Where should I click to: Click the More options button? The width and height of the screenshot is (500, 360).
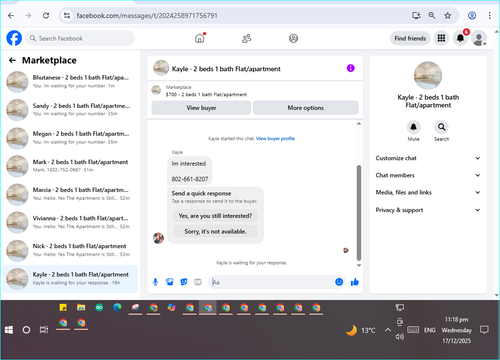tap(306, 108)
